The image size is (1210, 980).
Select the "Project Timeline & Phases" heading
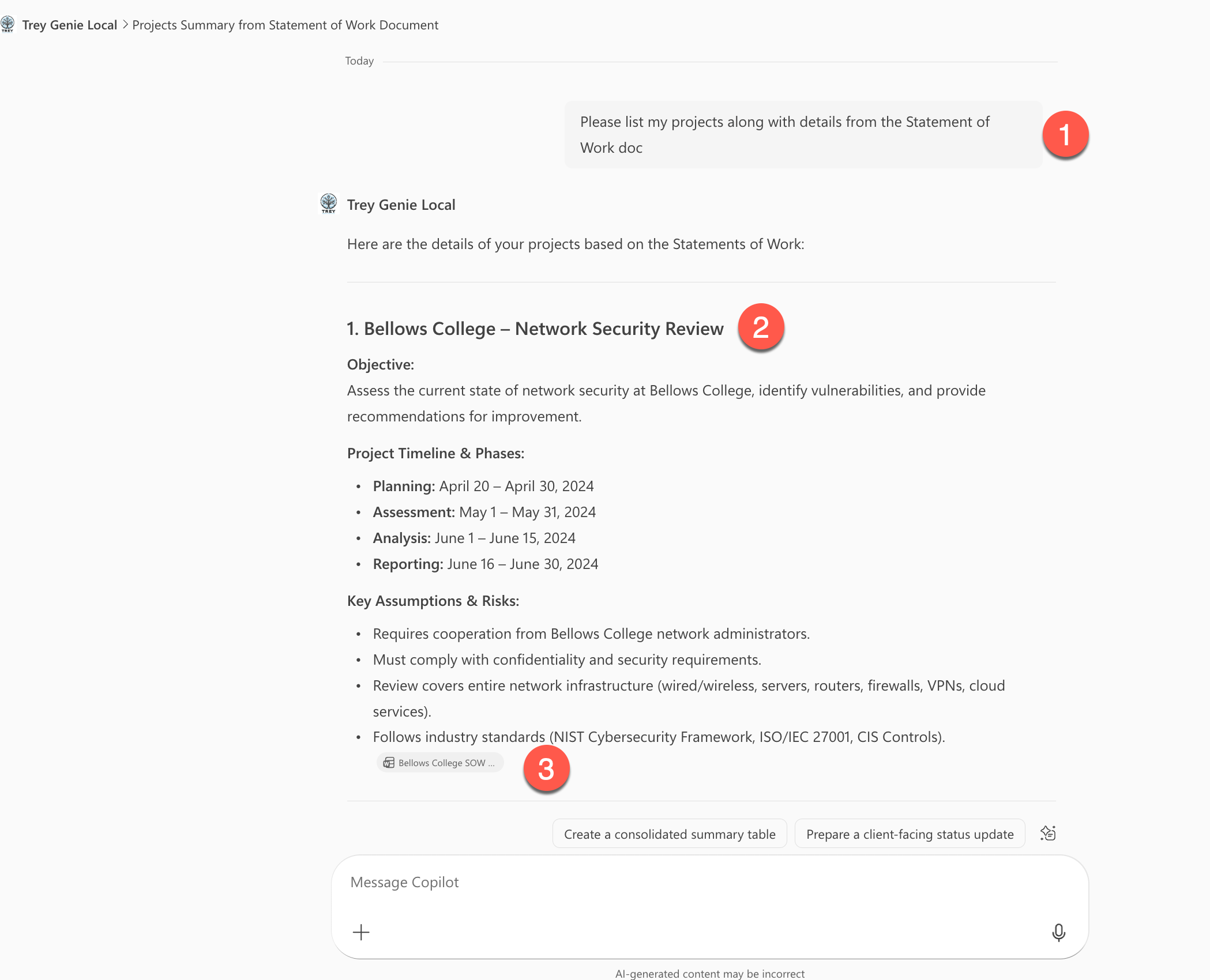point(435,453)
